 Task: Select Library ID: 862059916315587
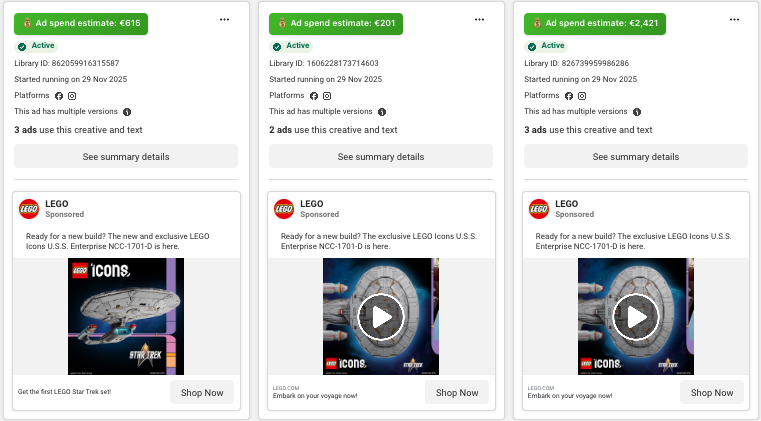tap(66, 63)
